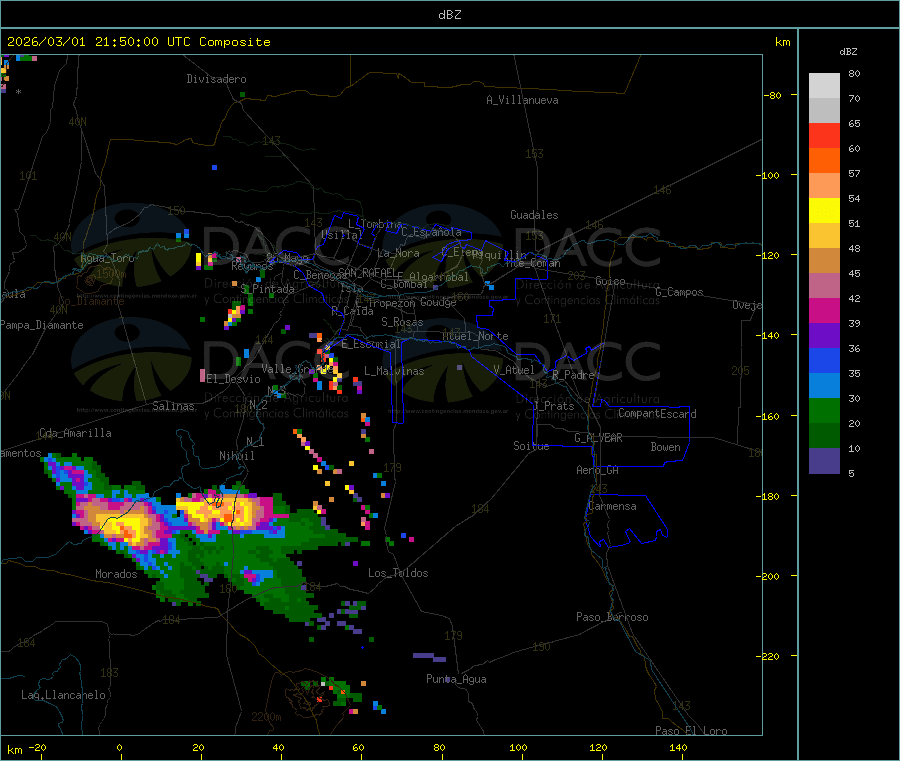Click the Morados location label
The image size is (900, 761).
116,574
